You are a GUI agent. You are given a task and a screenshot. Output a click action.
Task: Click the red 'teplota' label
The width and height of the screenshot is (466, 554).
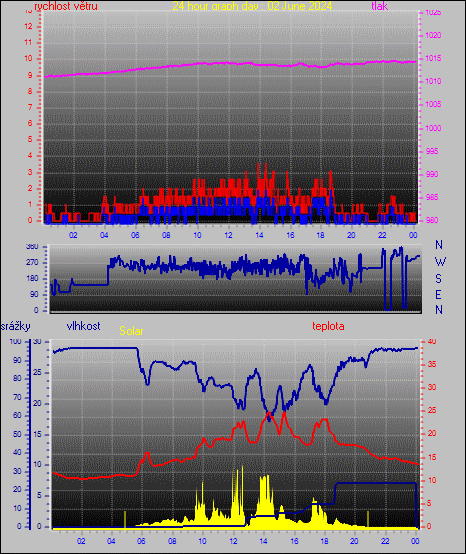pyautogui.click(x=328, y=326)
